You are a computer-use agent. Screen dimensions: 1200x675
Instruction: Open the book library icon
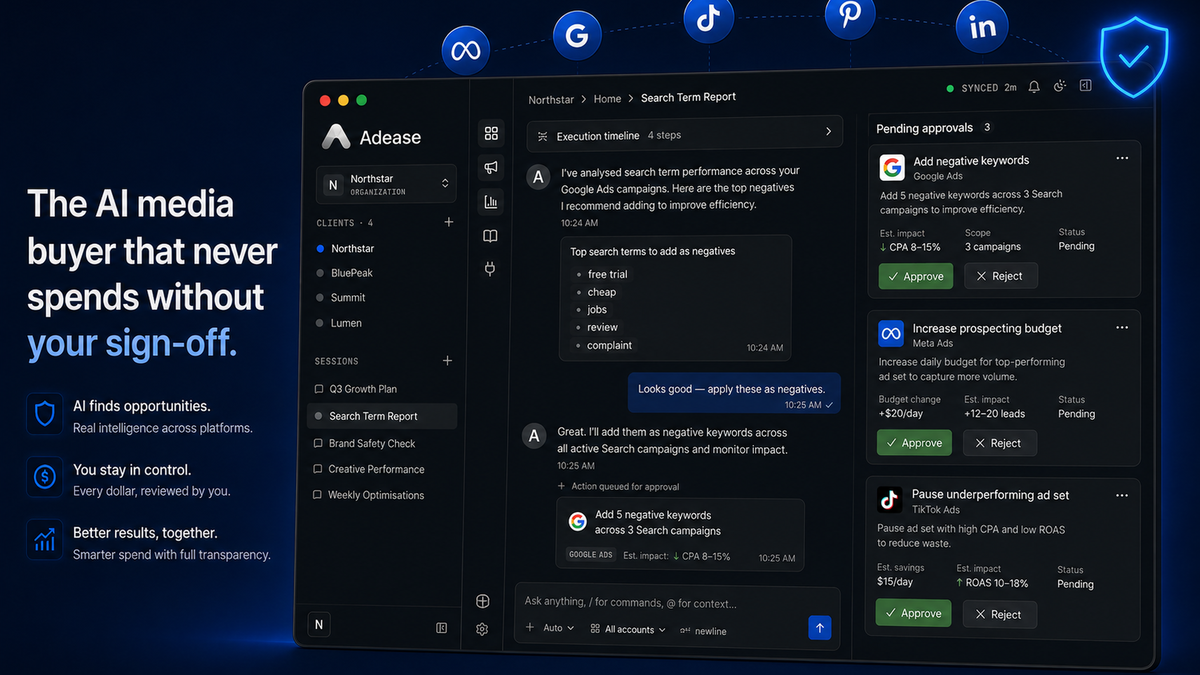coord(490,237)
